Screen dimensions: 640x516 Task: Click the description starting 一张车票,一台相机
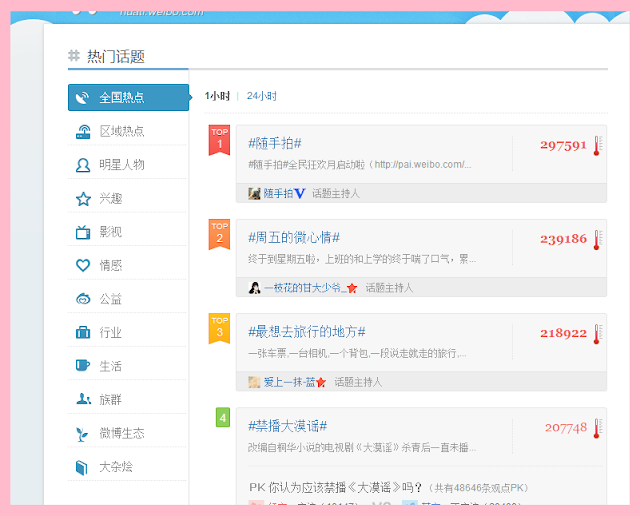pyautogui.click(x=357, y=354)
